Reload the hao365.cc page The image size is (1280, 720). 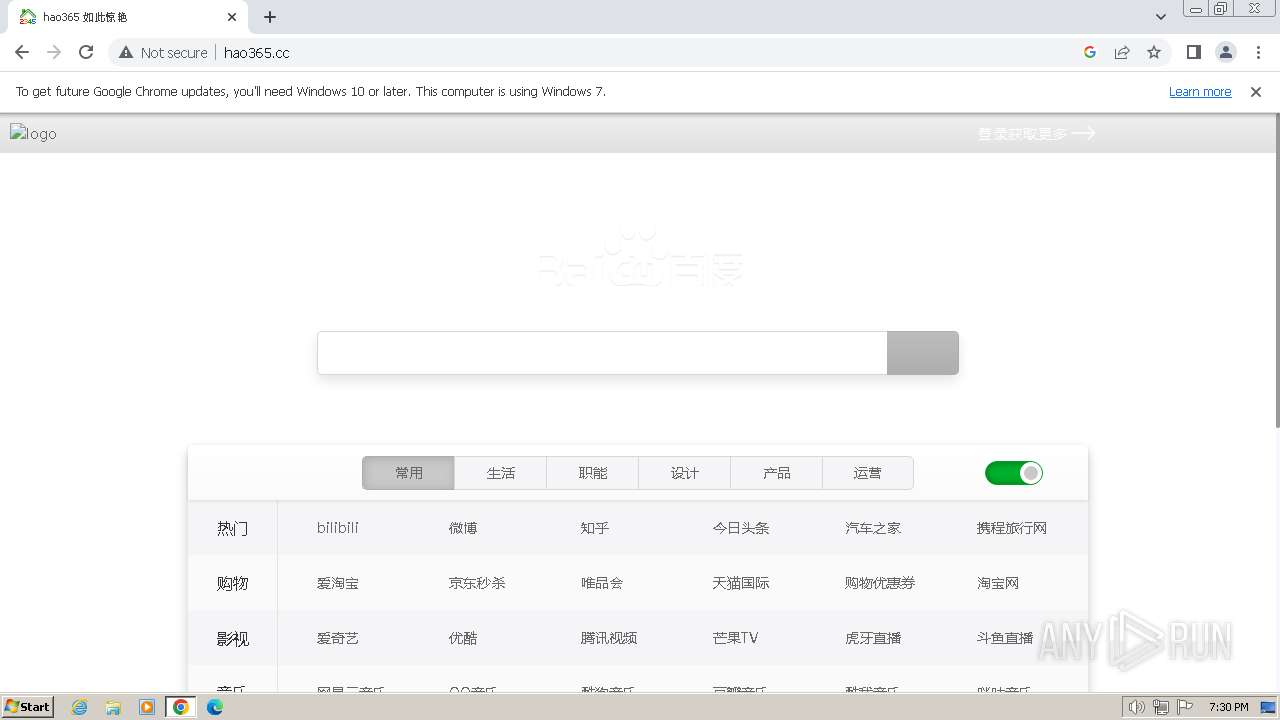click(86, 52)
